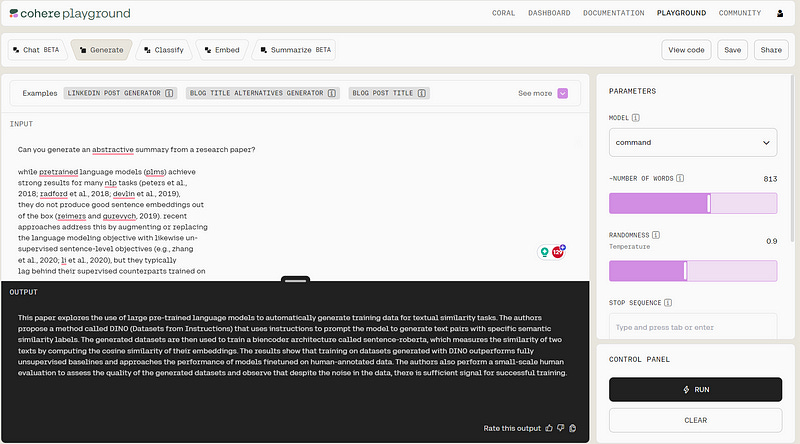Click the 813 number of words value
Screen dimensions: 800x444
tap(770, 179)
